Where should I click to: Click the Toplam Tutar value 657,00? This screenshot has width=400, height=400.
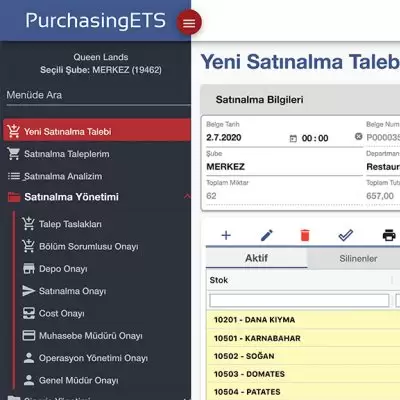pos(380,196)
